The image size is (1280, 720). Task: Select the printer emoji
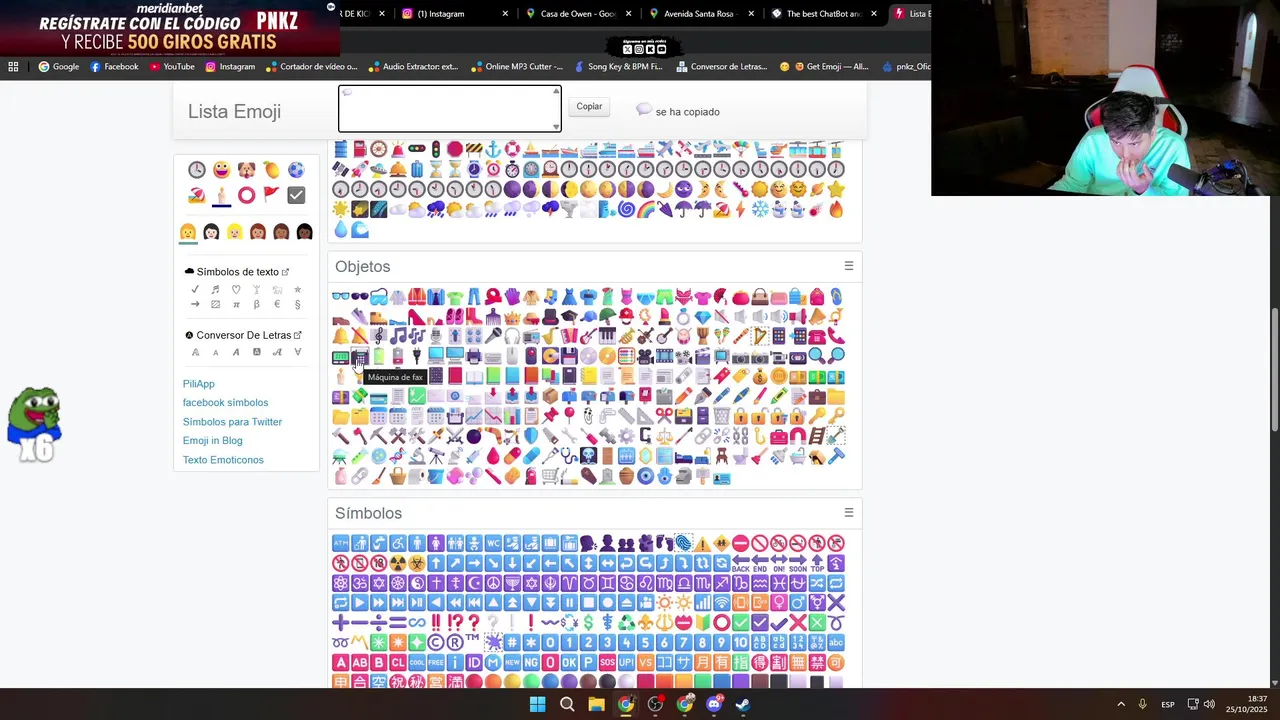pyautogui.click(x=474, y=356)
